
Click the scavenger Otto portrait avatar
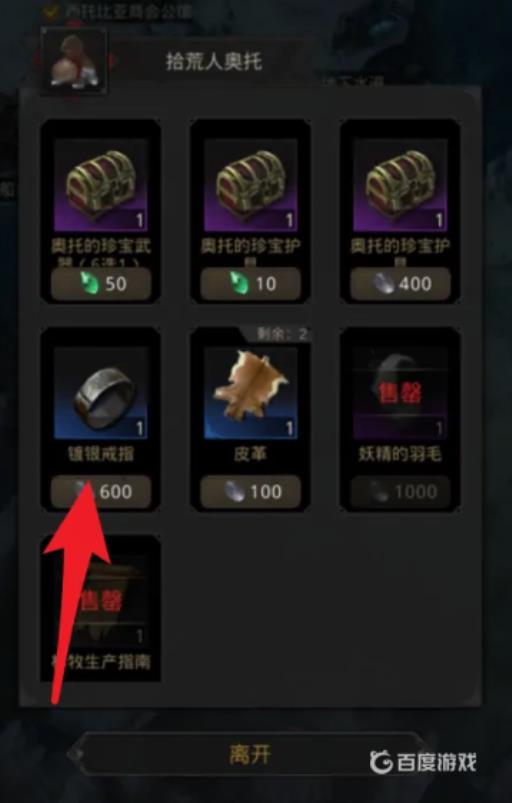pos(74,61)
